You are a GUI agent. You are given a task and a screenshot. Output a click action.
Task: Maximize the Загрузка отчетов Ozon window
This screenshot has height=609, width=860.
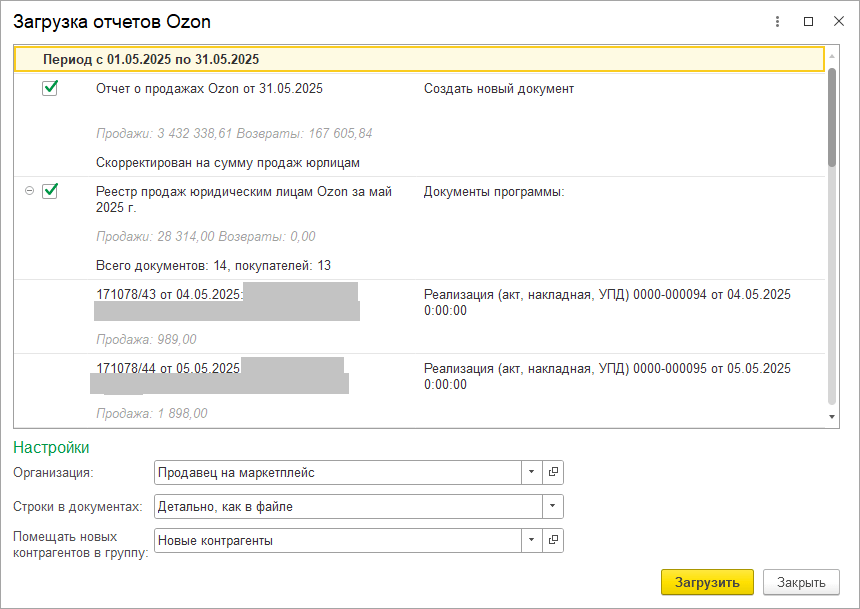(808, 21)
